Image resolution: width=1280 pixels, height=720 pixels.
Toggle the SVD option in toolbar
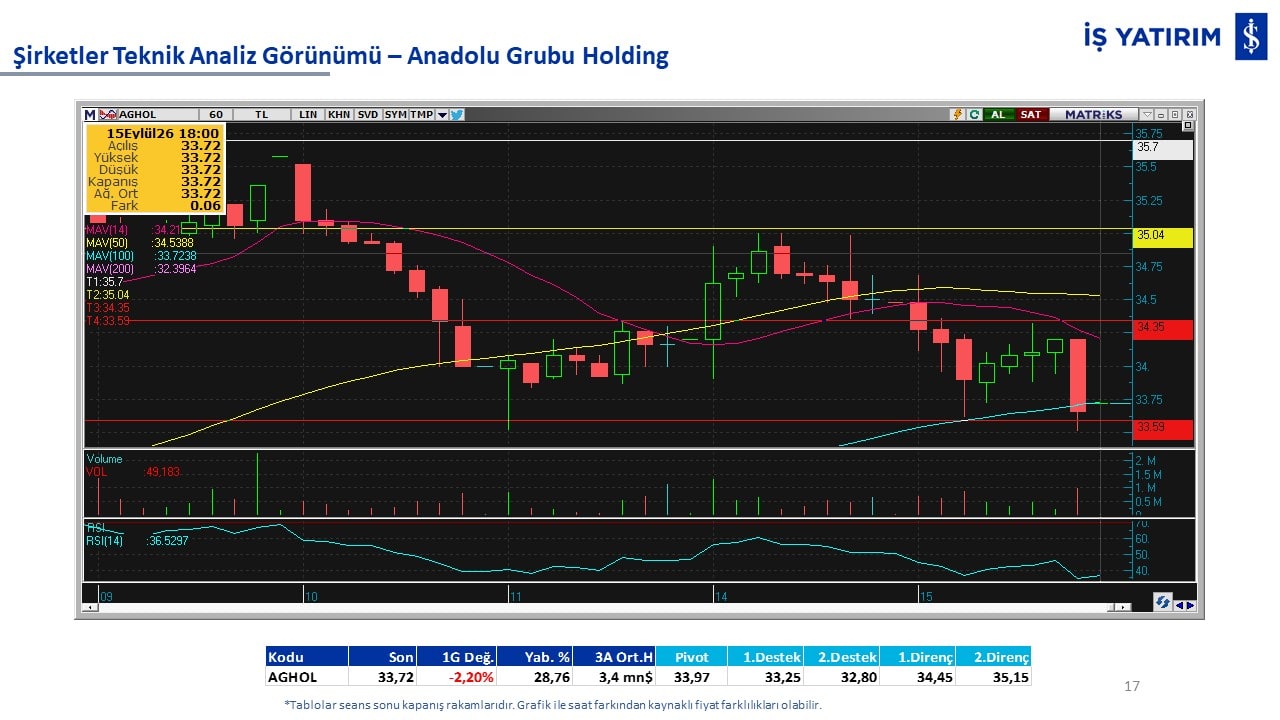click(368, 114)
